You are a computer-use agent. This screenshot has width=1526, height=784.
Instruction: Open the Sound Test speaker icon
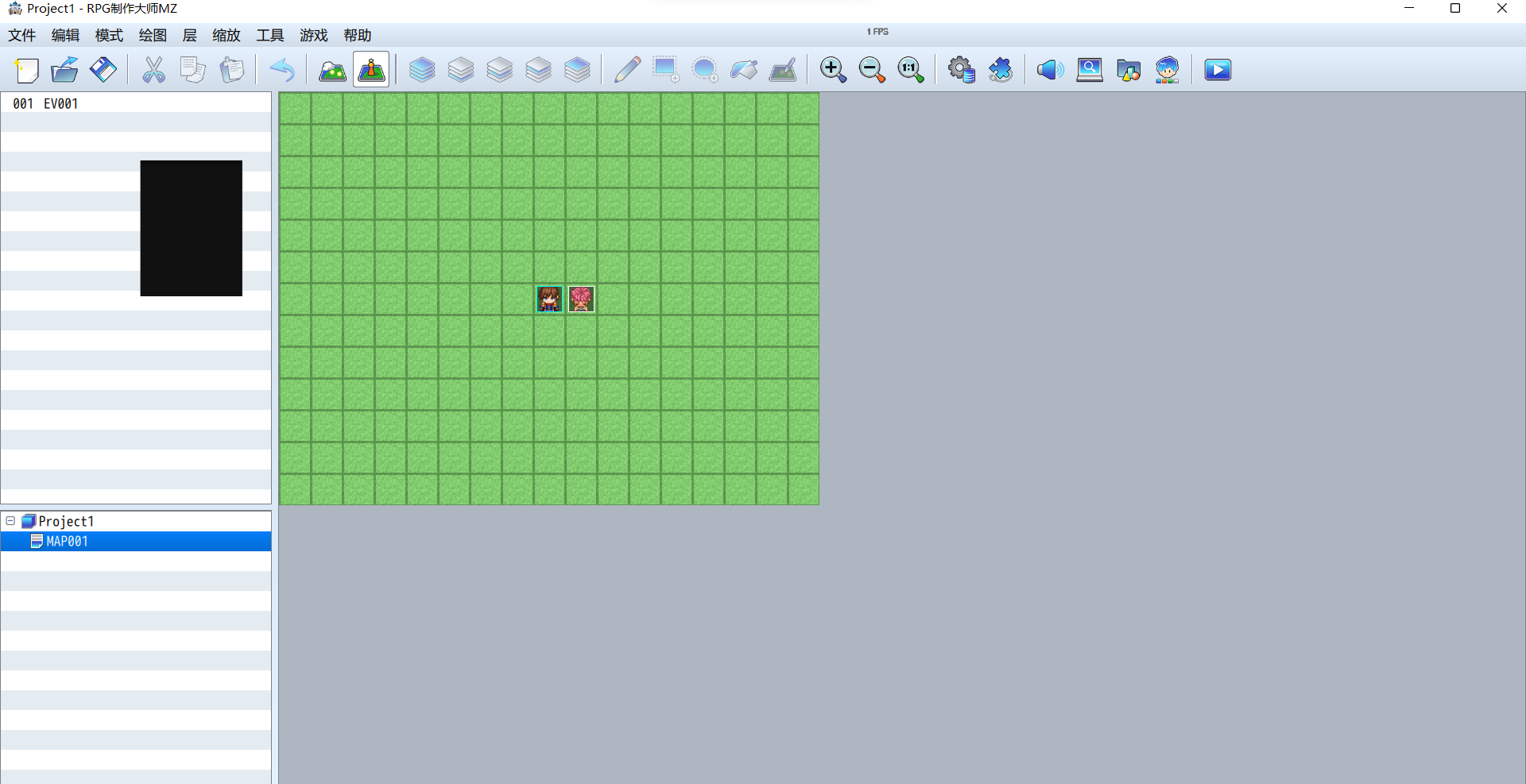click(1051, 70)
